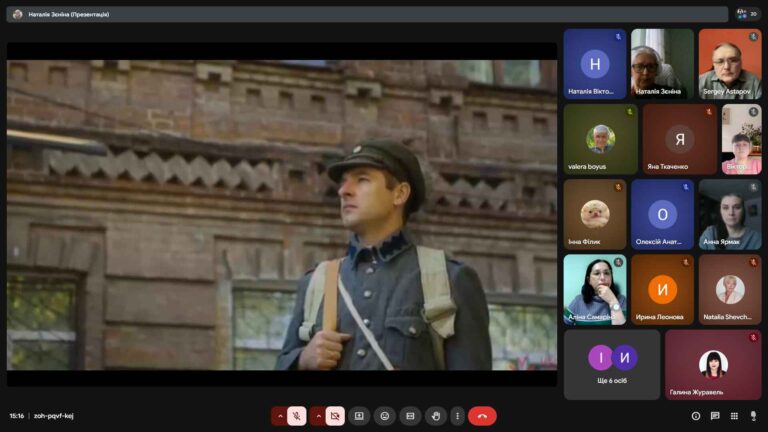Click mute indicator on Sergey Astapov tile

[753, 37]
